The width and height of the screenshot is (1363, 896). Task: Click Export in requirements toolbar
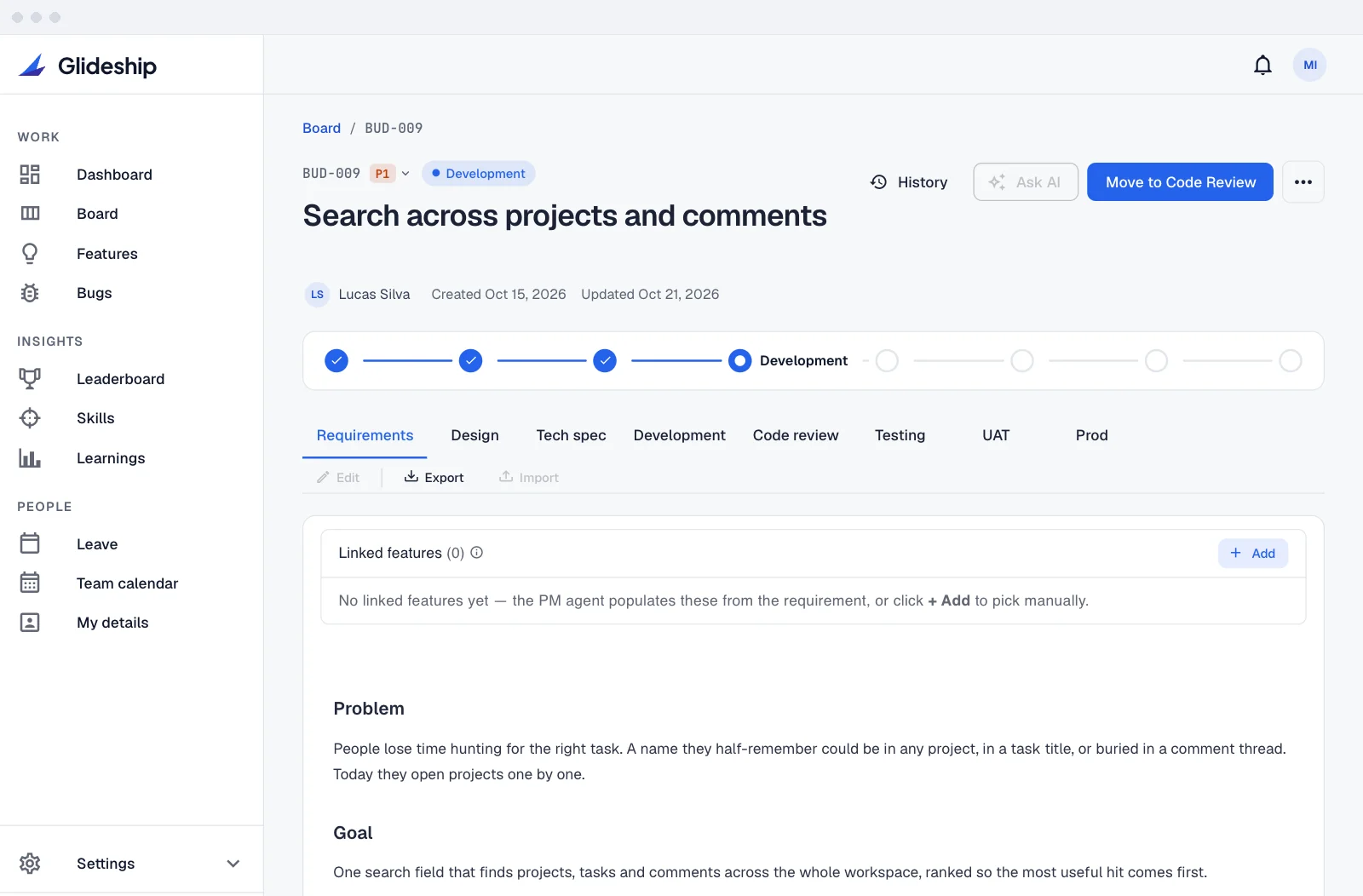(434, 477)
